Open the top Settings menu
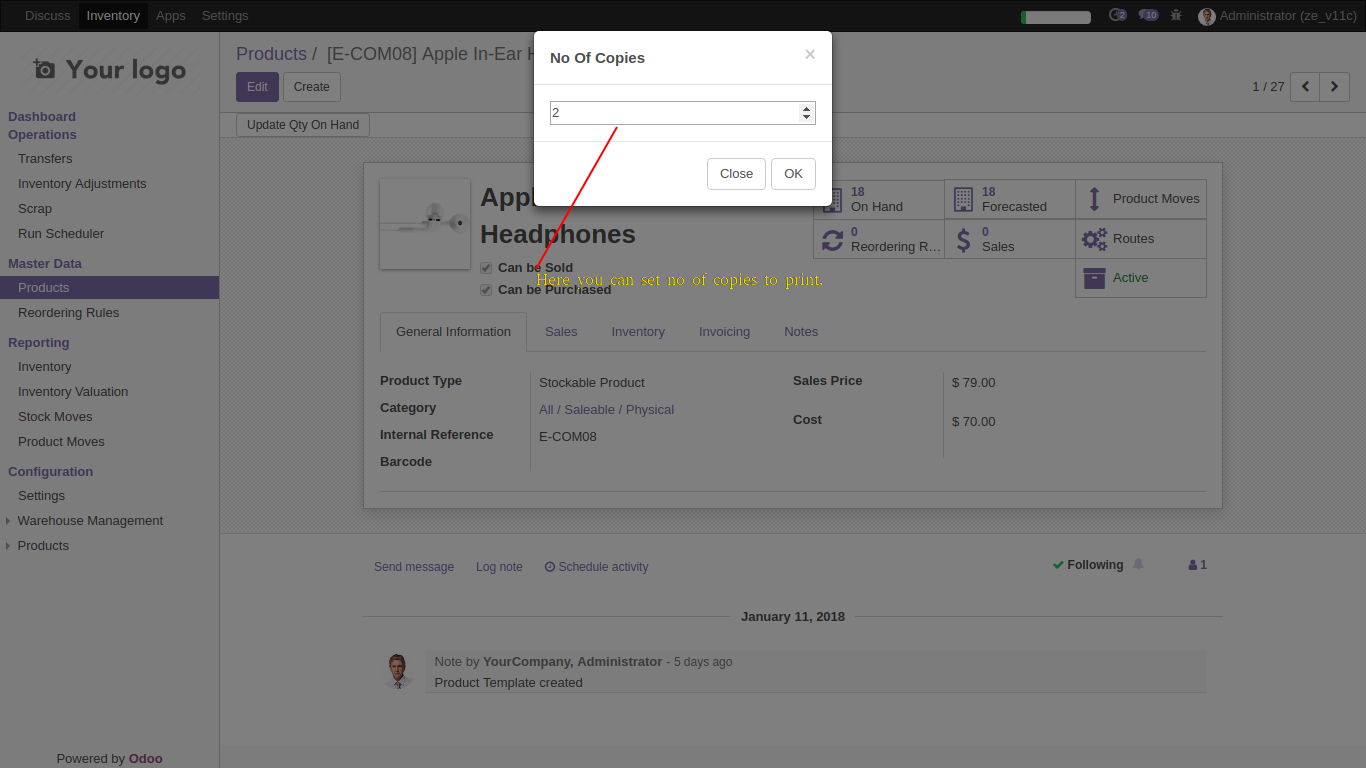Image resolution: width=1366 pixels, height=768 pixels. 225,15
